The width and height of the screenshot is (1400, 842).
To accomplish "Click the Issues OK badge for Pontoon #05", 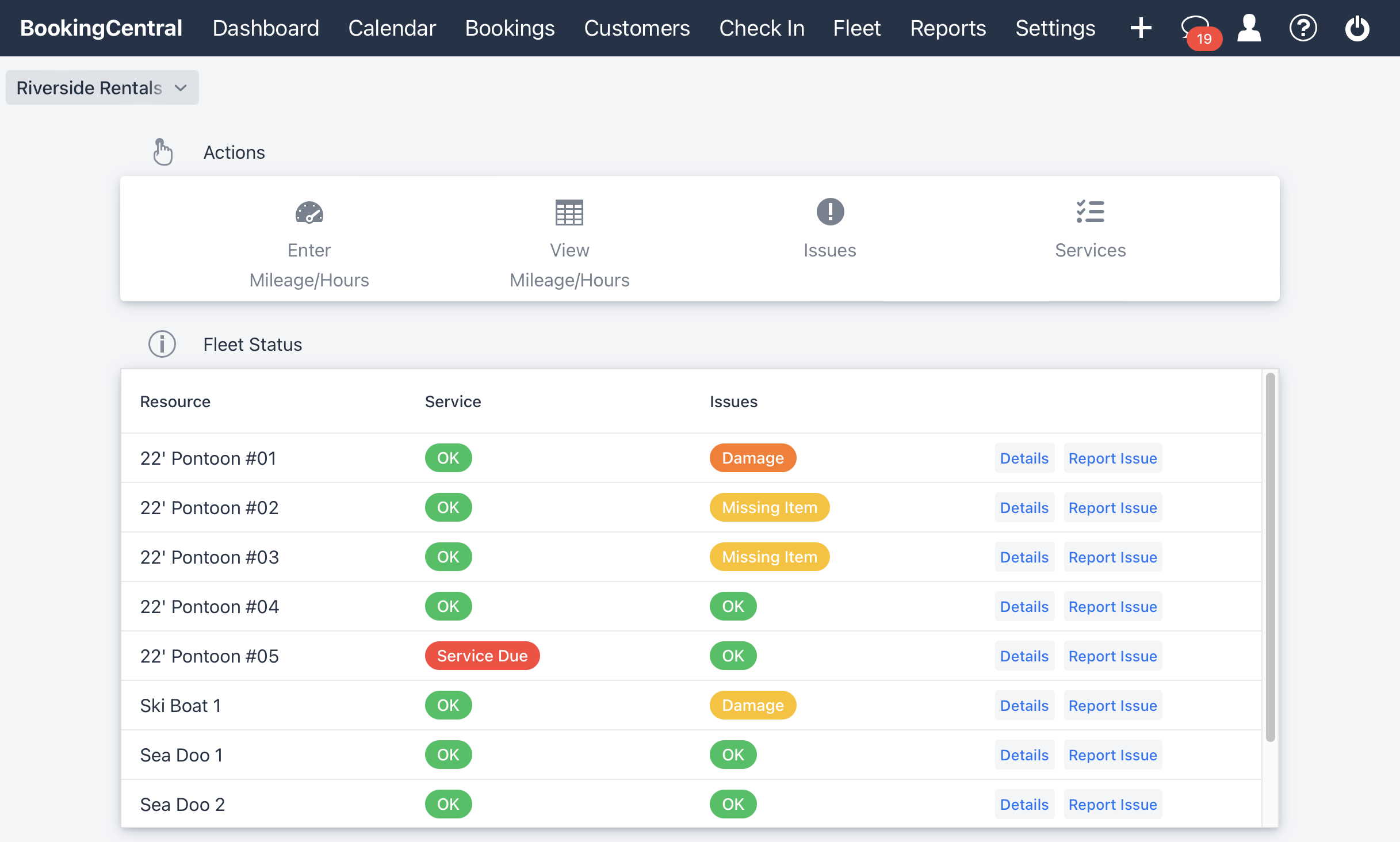I will coord(733,656).
